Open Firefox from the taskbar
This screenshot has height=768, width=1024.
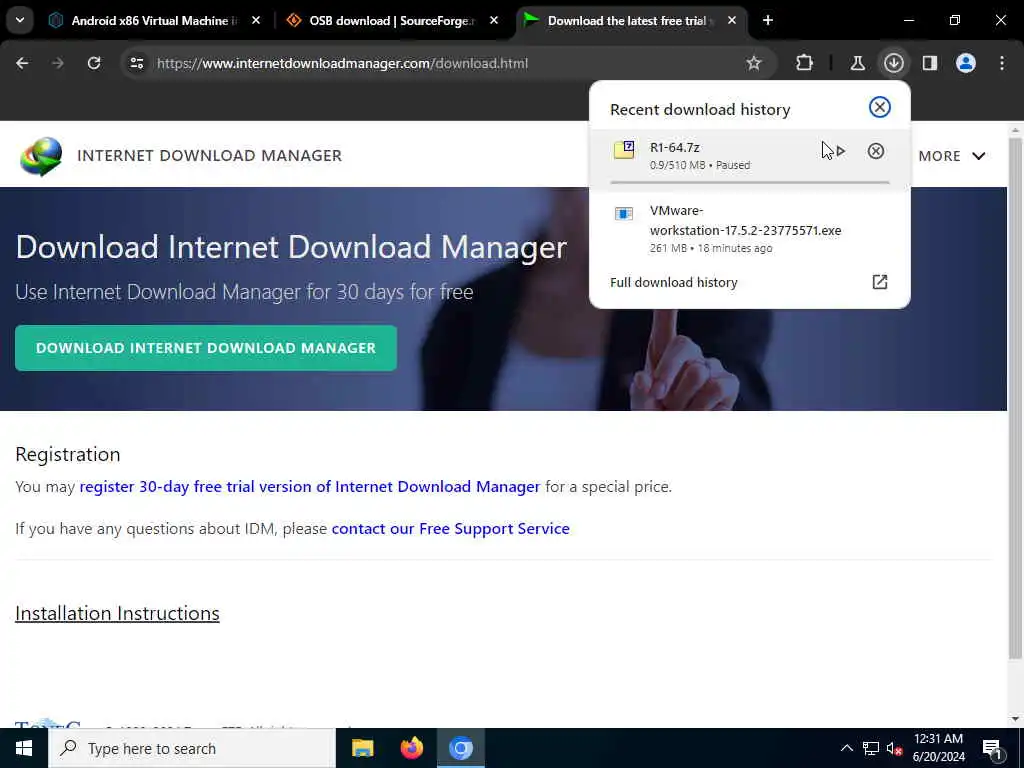click(x=411, y=748)
